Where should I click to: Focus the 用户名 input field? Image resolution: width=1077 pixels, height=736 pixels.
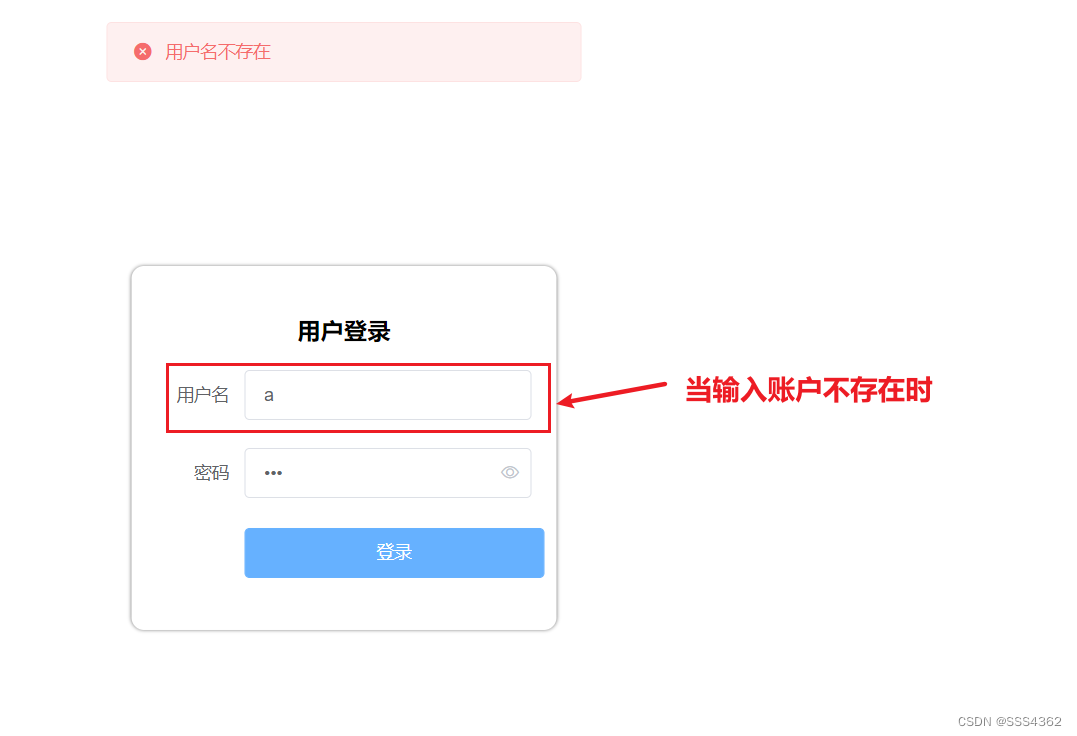click(x=388, y=395)
